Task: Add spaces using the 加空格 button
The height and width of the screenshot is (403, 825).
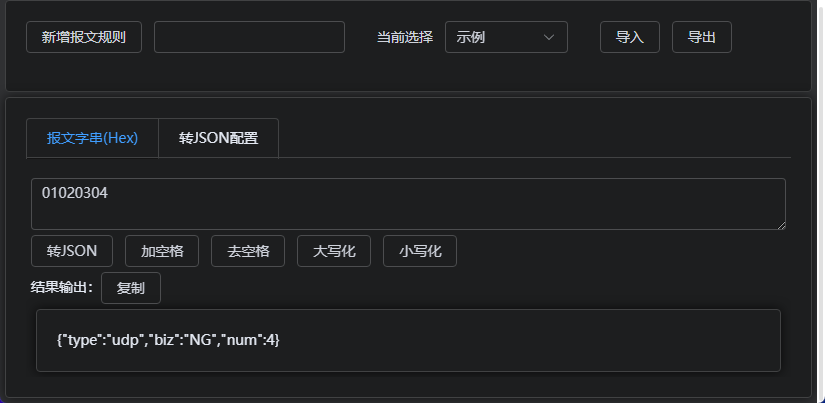Action: pos(162,251)
